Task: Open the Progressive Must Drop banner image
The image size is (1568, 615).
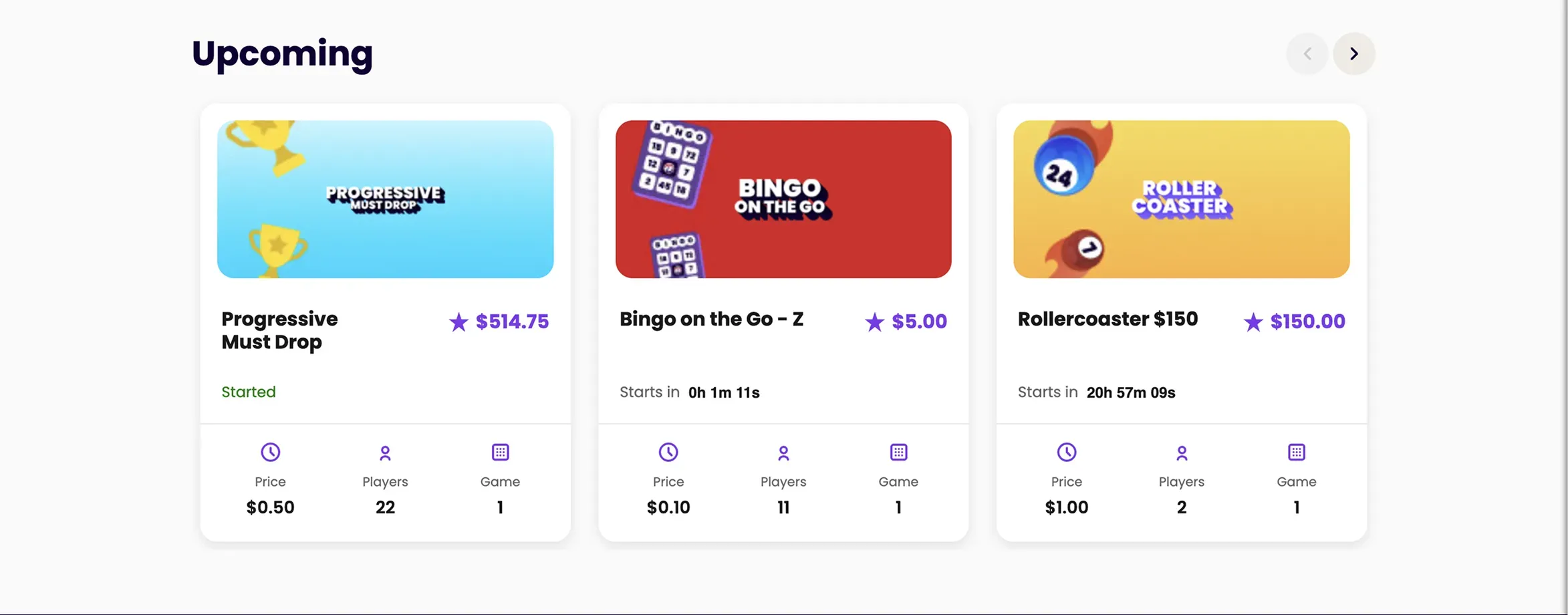Action: click(x=385, y=199)
